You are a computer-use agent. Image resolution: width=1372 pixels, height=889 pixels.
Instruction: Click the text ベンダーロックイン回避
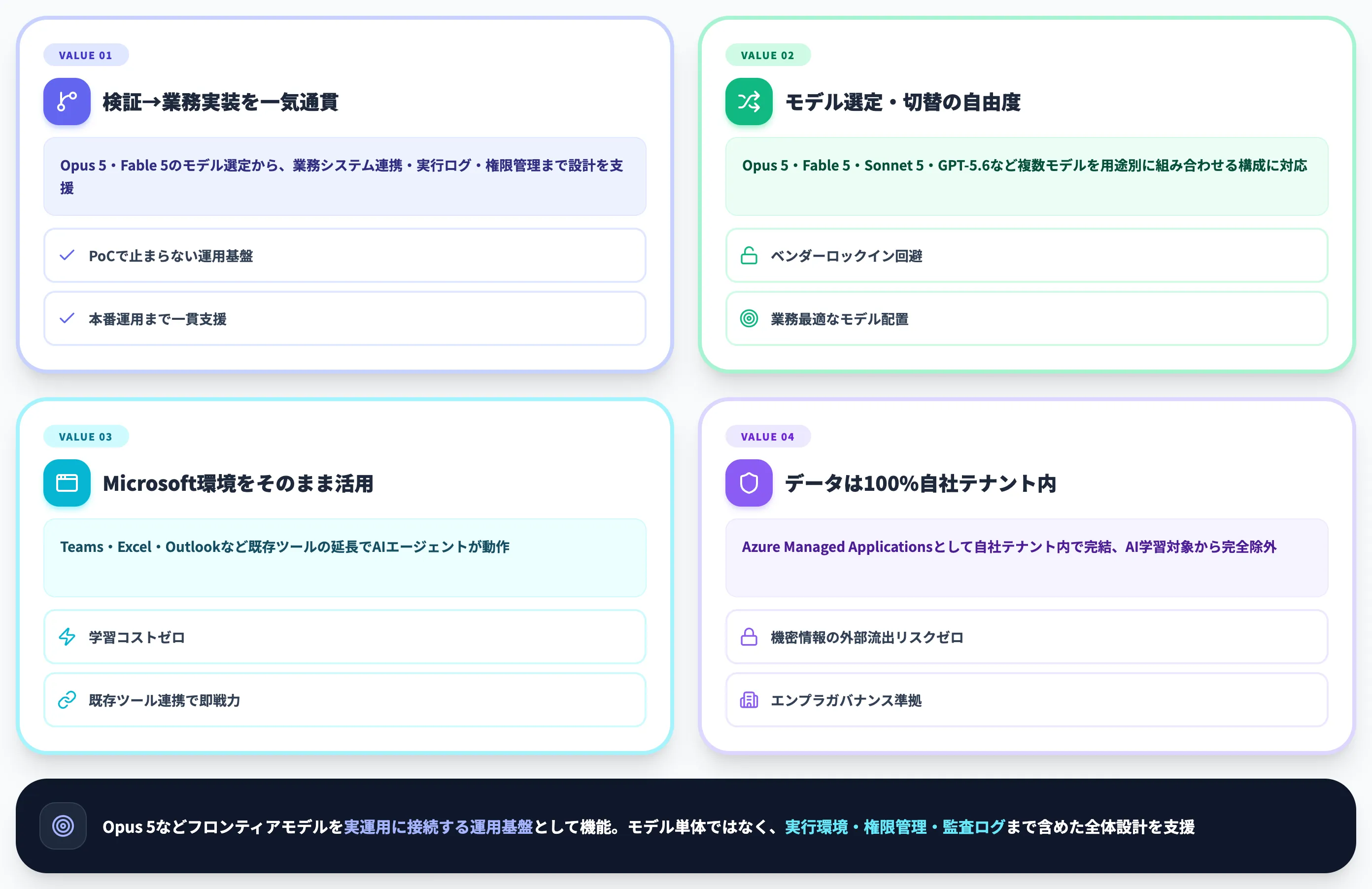pos(846,256)
